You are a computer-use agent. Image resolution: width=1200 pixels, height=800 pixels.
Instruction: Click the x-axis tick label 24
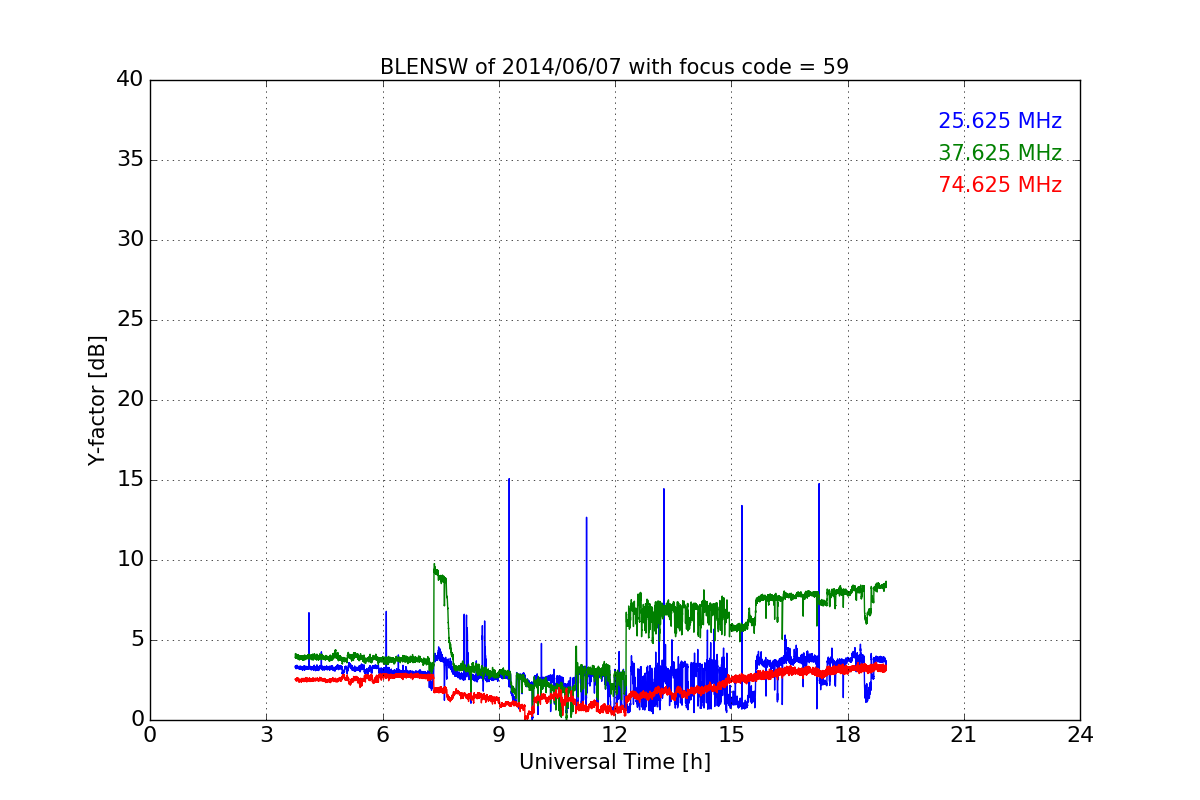coord(1080,735)
